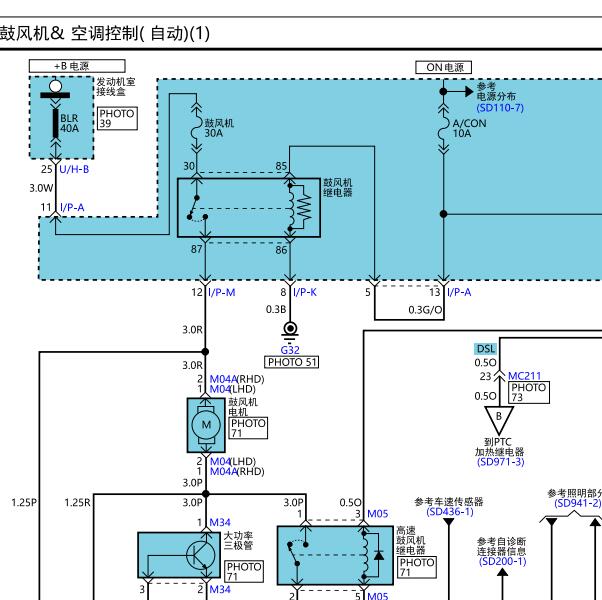Click the A/CON 10A fuse symbol
Viewport: 602px width, 600px height.
coord(443,128)
